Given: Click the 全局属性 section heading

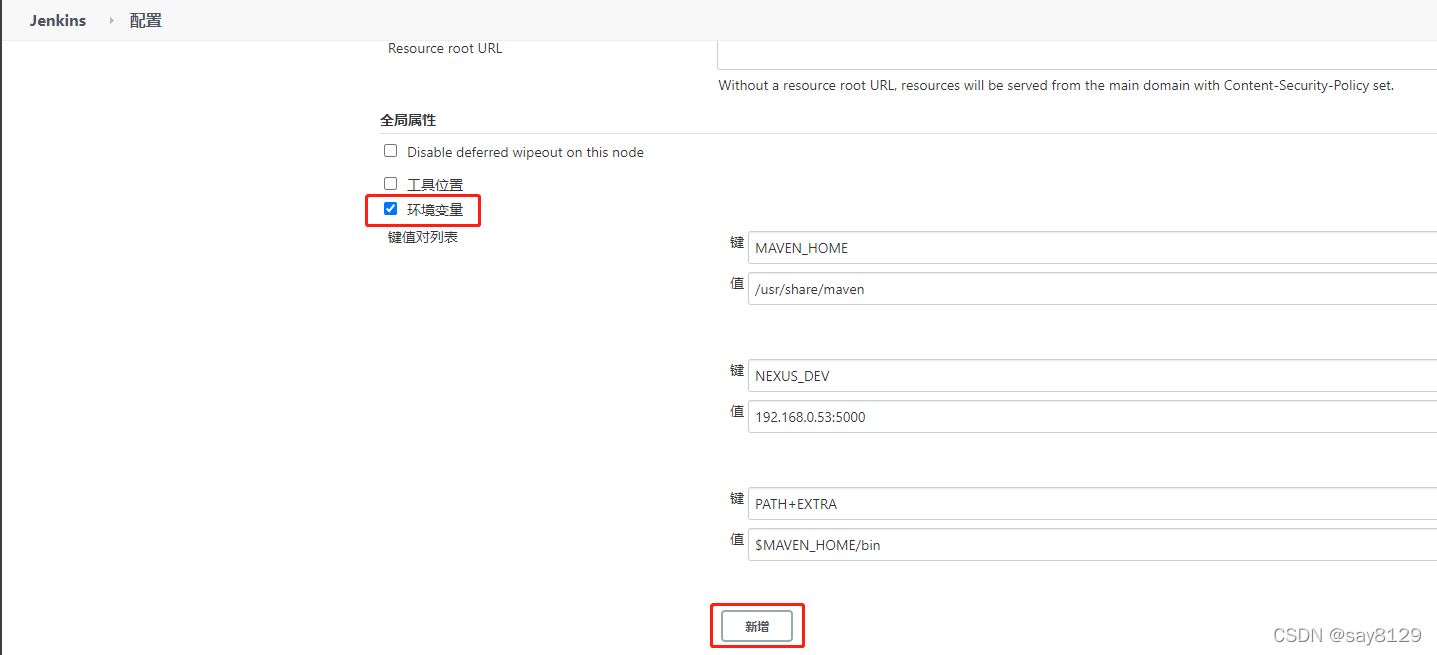Looking at the screenshot, I should coord(408,120).
